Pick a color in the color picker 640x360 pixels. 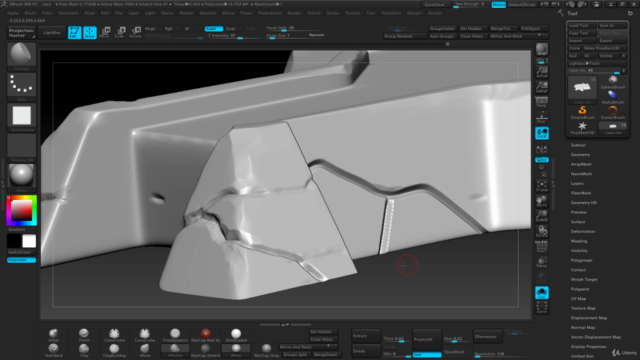click(x=22, y=210)
